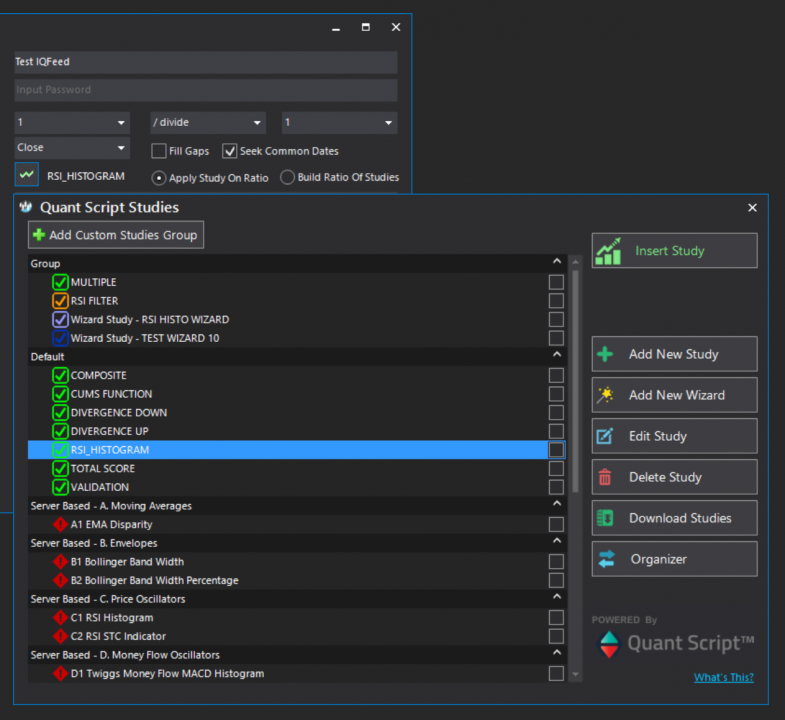Click the red warning icon beside A1 EMA Disparity

tap(60, 524)
